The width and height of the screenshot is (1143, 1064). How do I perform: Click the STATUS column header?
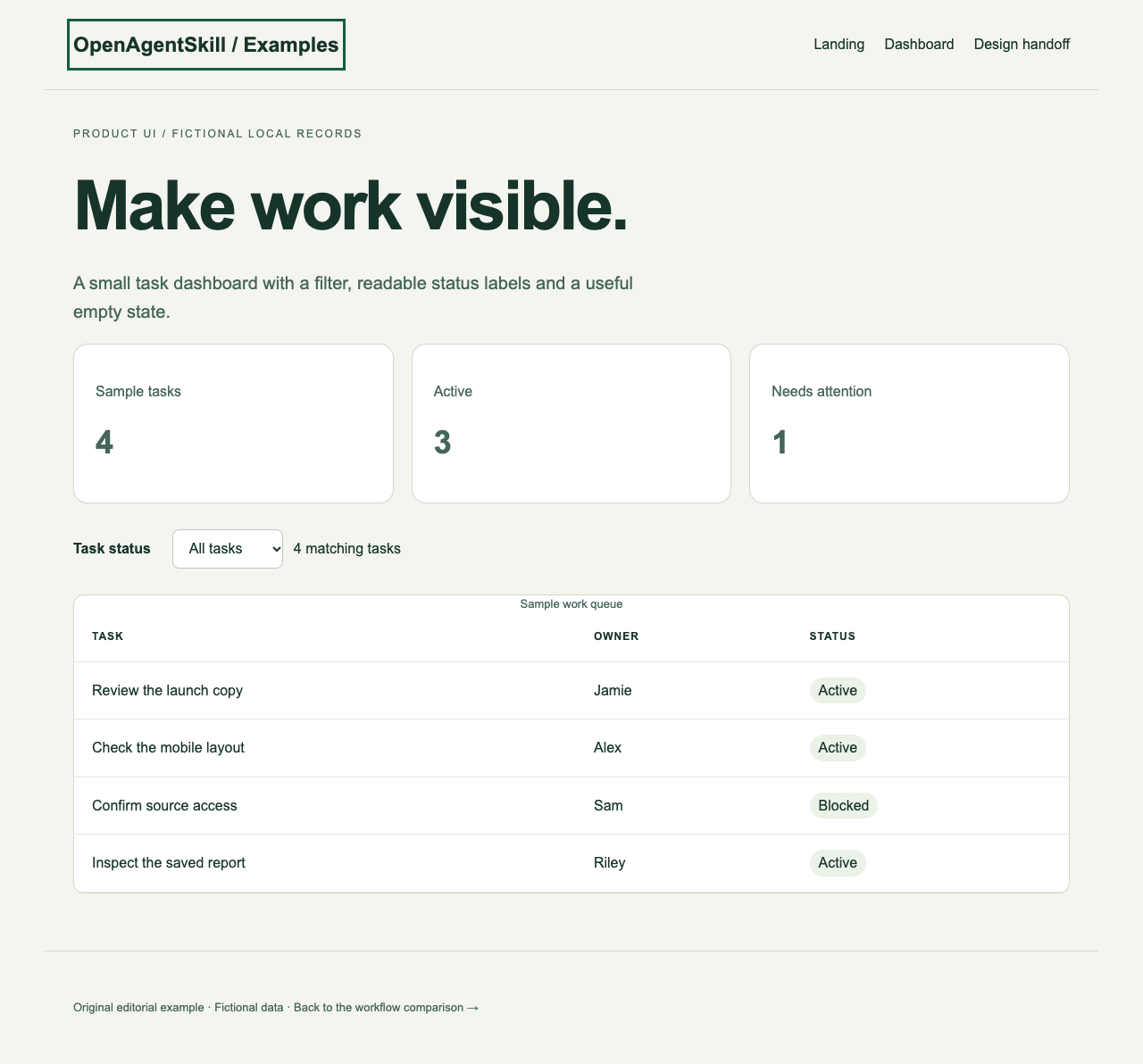pyautogui.click(x=832, y=636)
